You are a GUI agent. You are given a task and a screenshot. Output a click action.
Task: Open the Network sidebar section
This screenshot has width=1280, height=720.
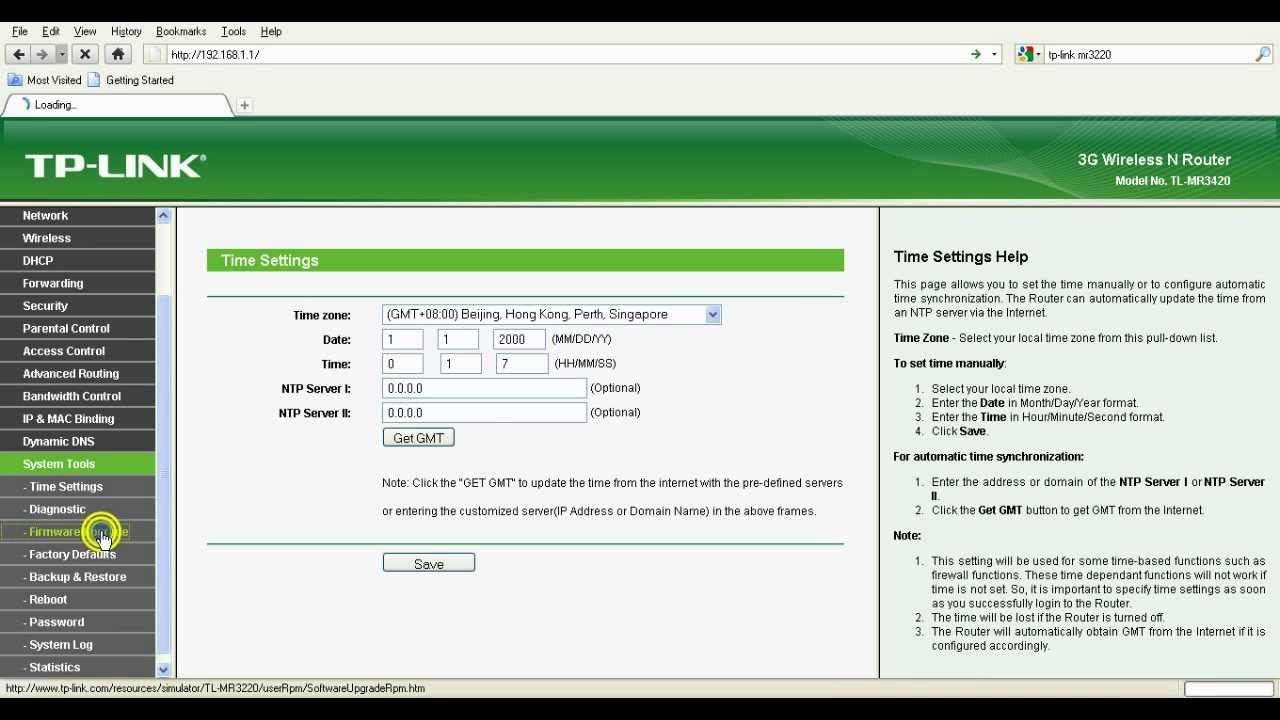point(77,215)
